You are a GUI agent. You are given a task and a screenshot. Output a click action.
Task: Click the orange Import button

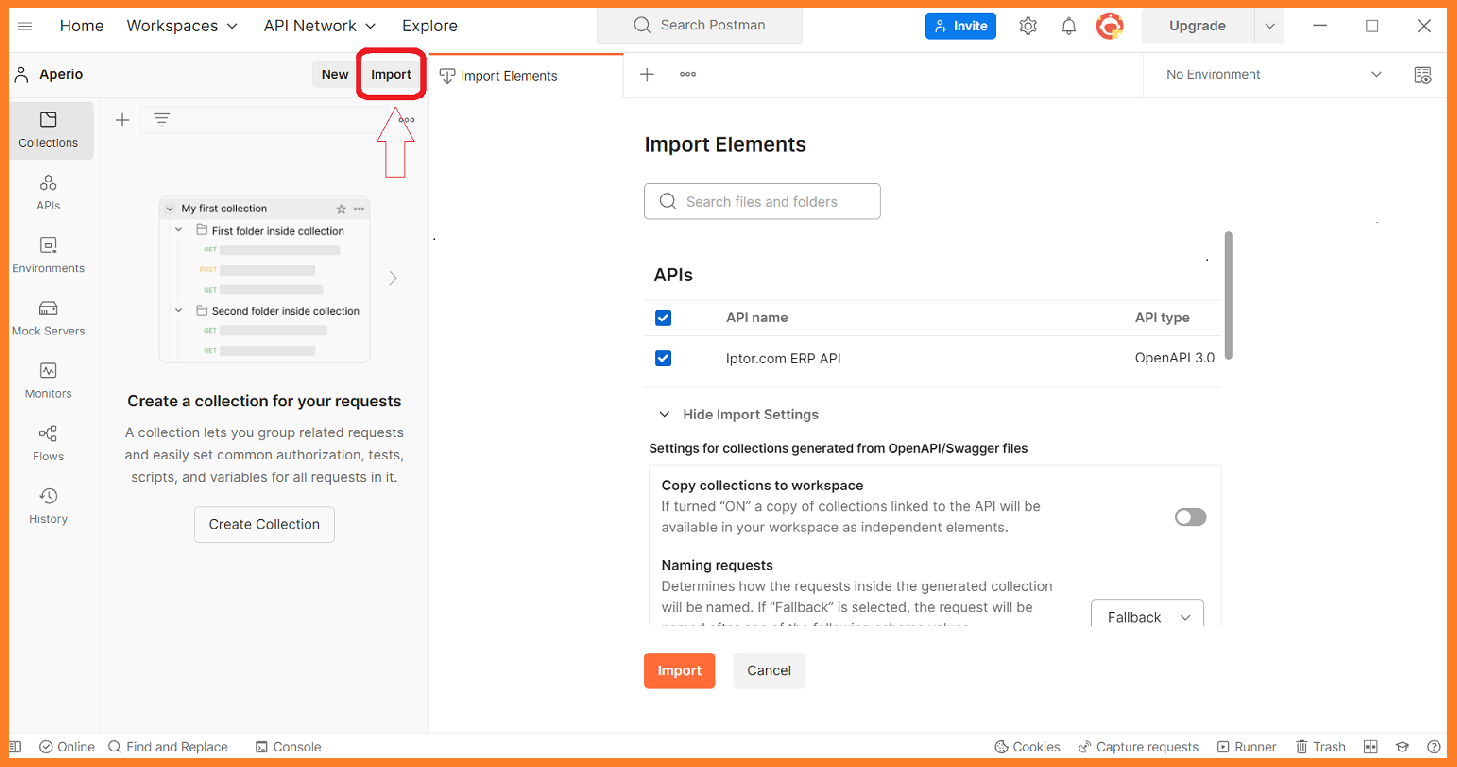[x=680, y=671]
